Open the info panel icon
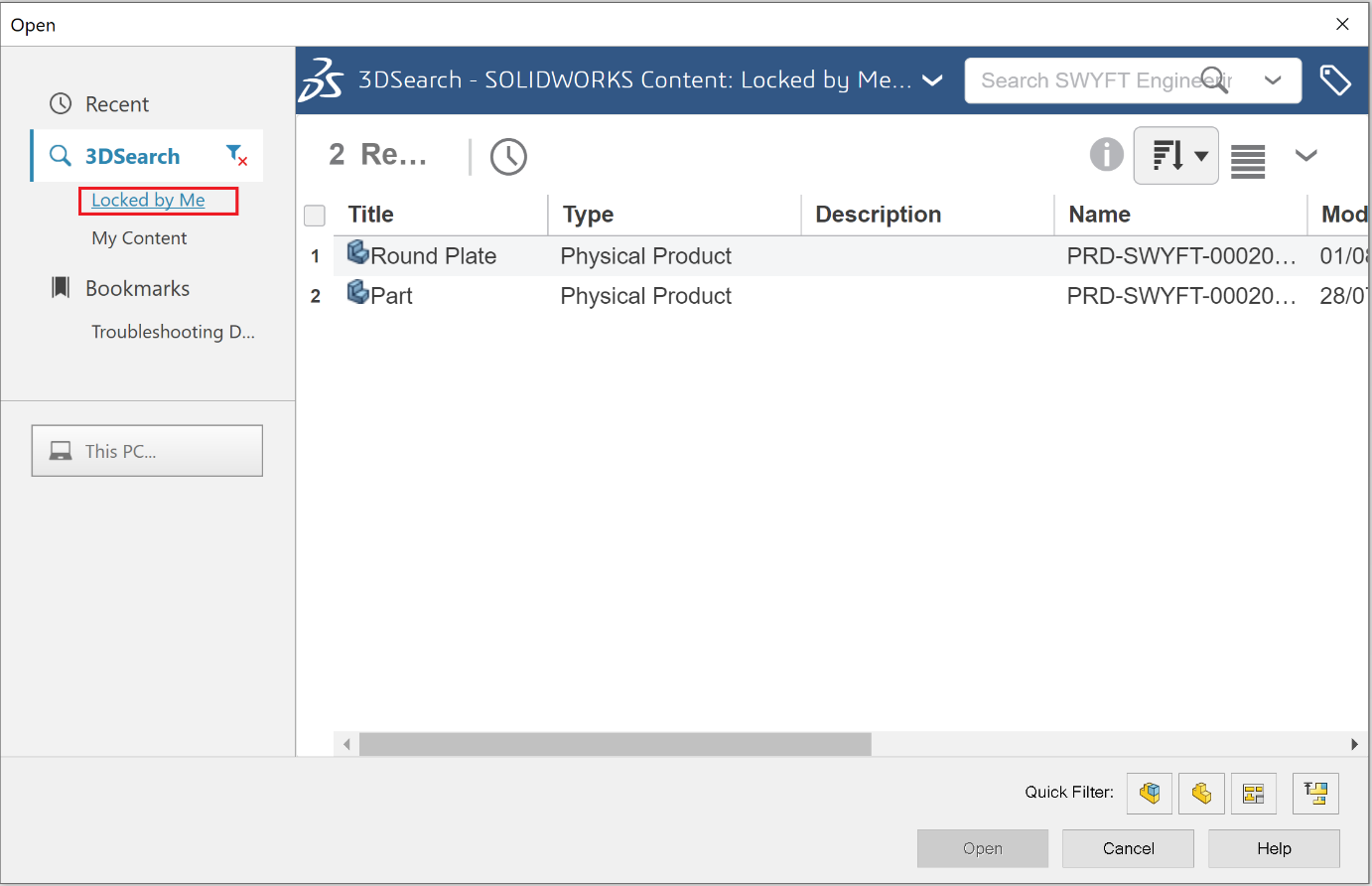The width and height of the screenshot is (1372, 886). tap(1106, 155)
